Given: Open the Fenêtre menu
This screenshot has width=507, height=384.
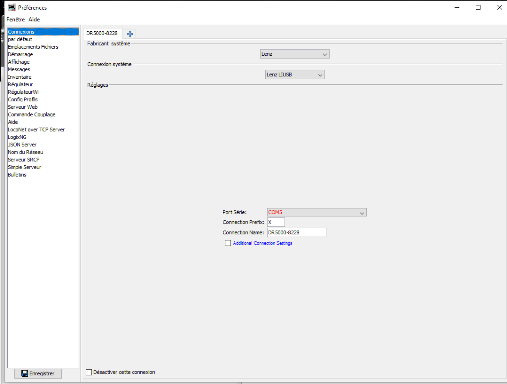Looking at the screenshot, I should (16, 20).
